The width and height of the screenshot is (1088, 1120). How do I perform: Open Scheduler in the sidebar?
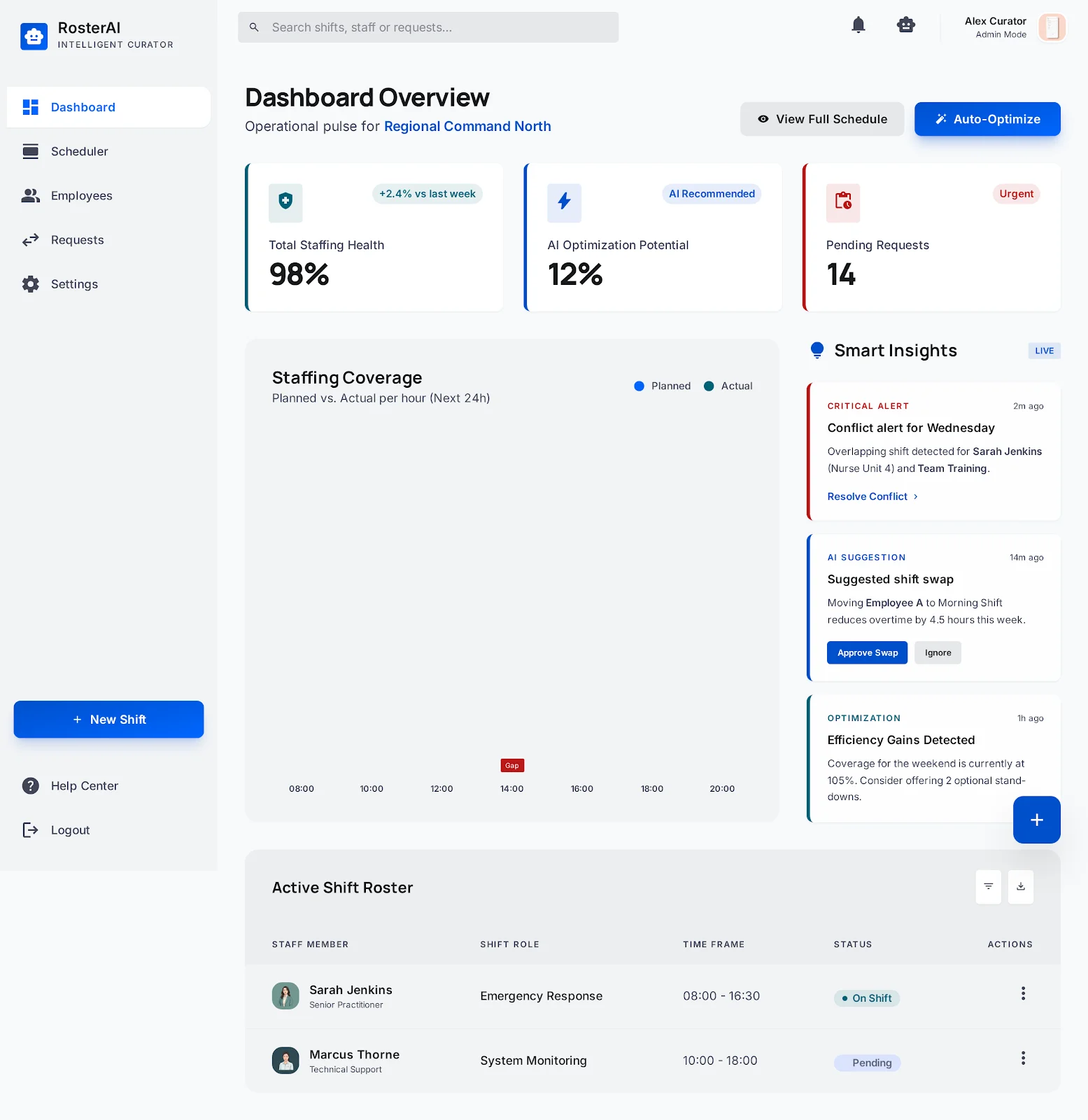pyautogui.click(x=108, y=151)
